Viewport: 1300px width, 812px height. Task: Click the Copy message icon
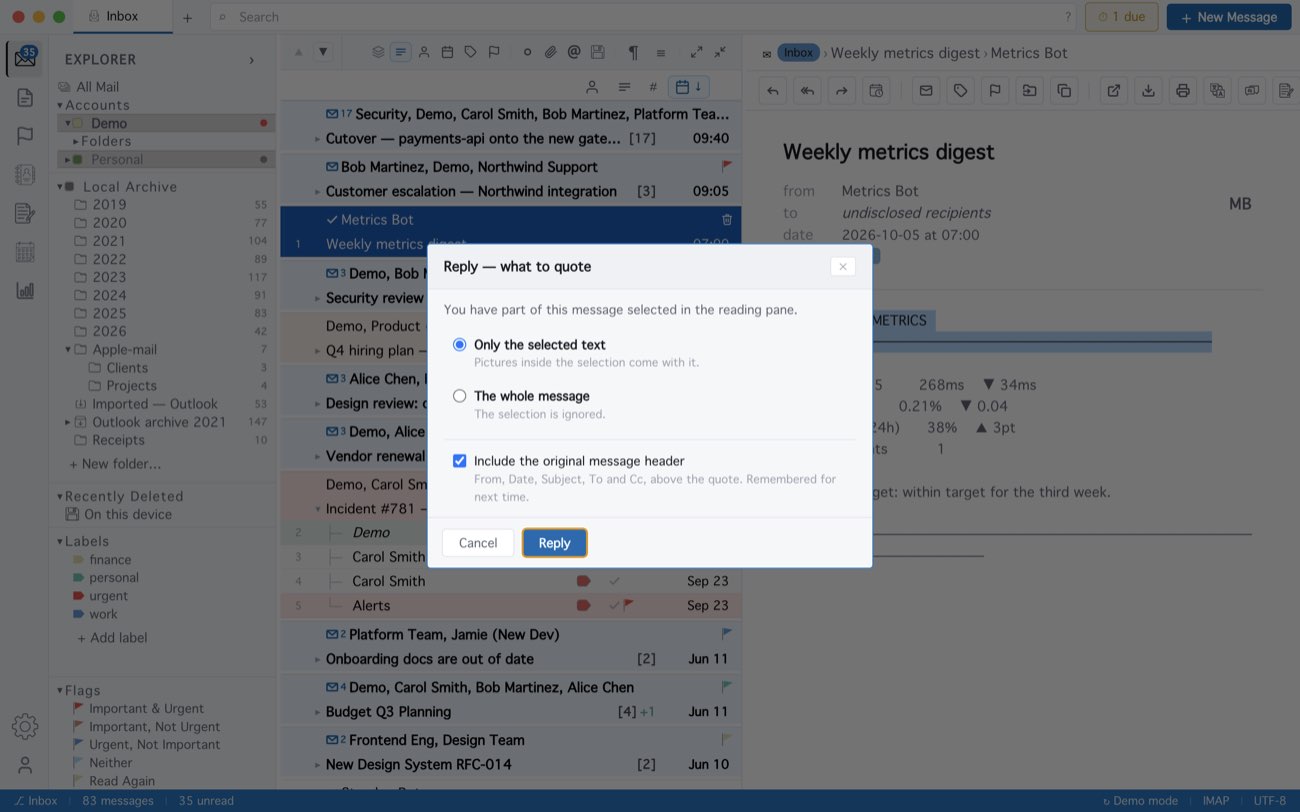1064,91
